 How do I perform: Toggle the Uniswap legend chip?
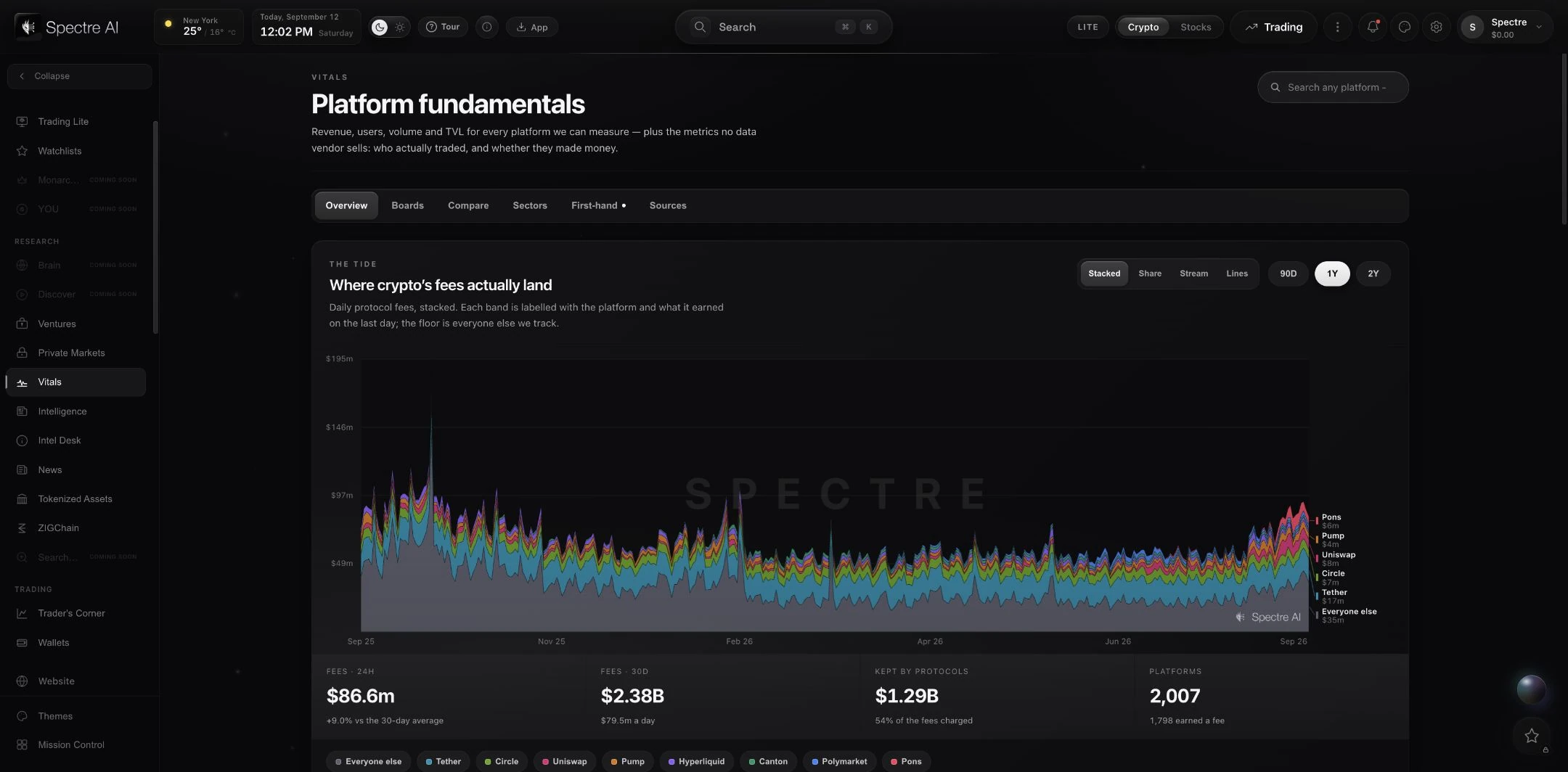pyautogui.click(x=565, y=761)
